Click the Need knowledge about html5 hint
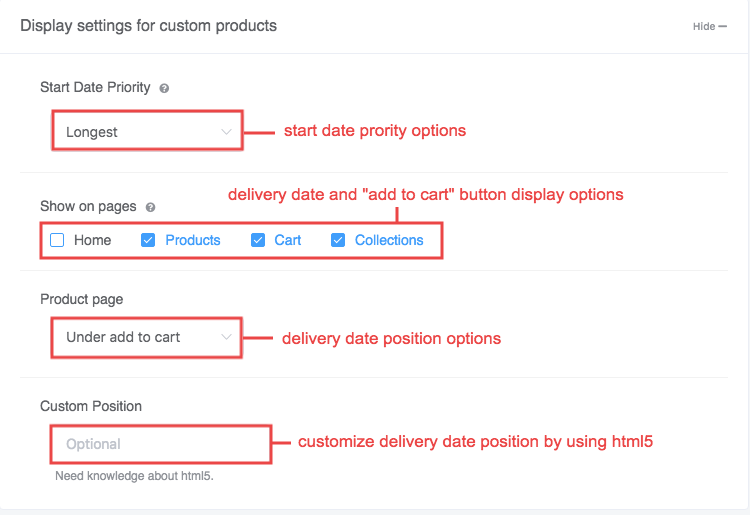 point(134,476)
